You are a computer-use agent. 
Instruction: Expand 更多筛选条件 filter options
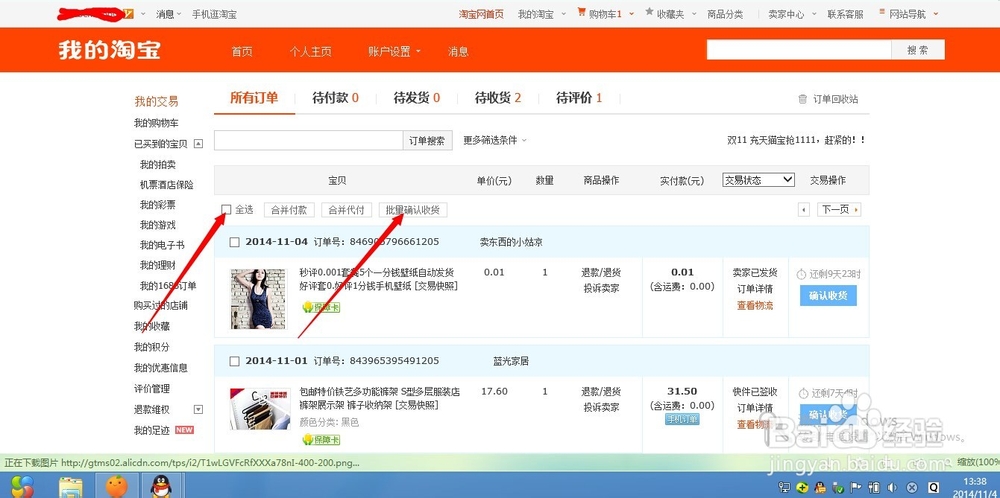(495, 140)
